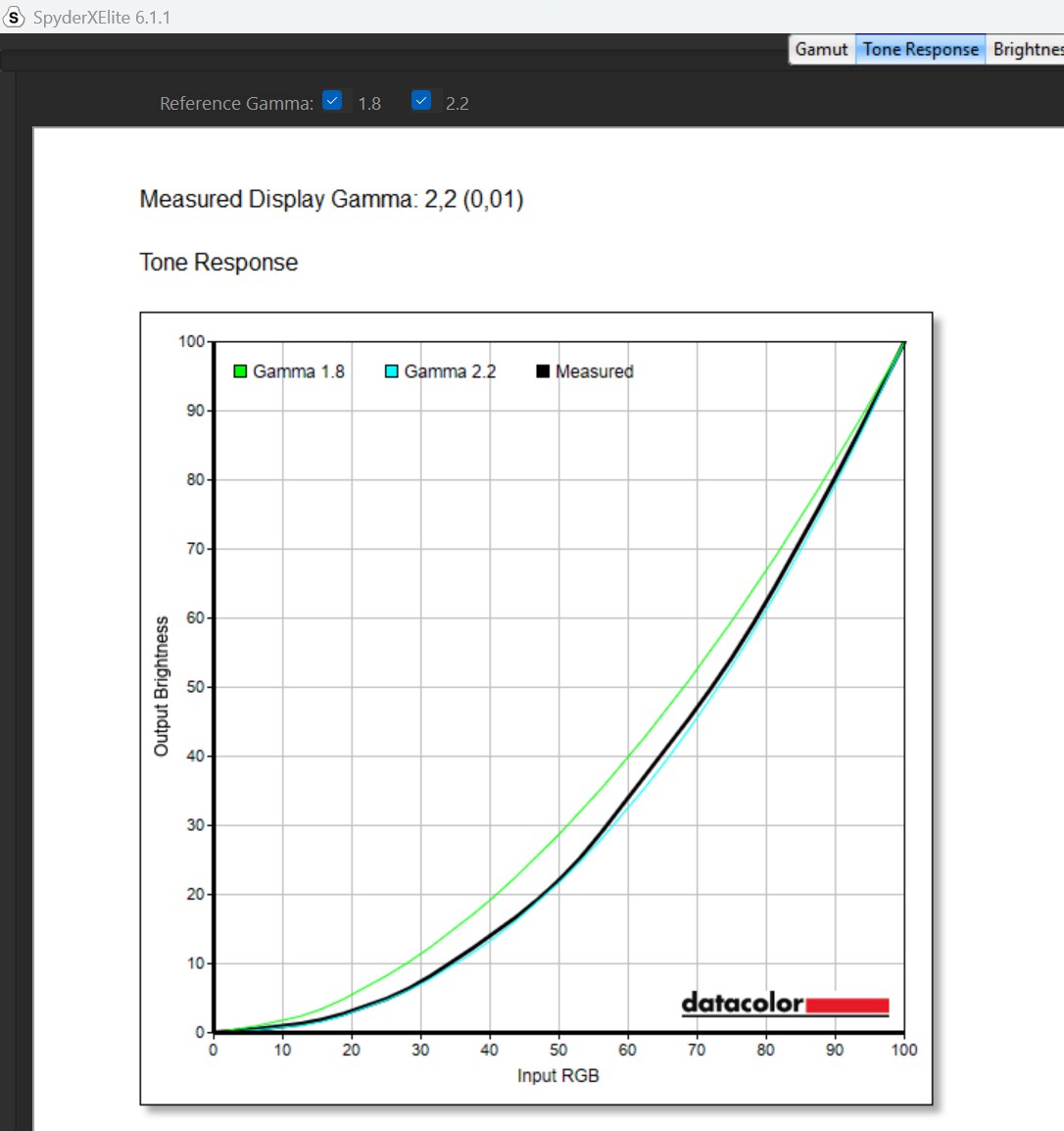
Task: Click the cyan Gamma 2.2 legend swatch
Action: [391, 371]
